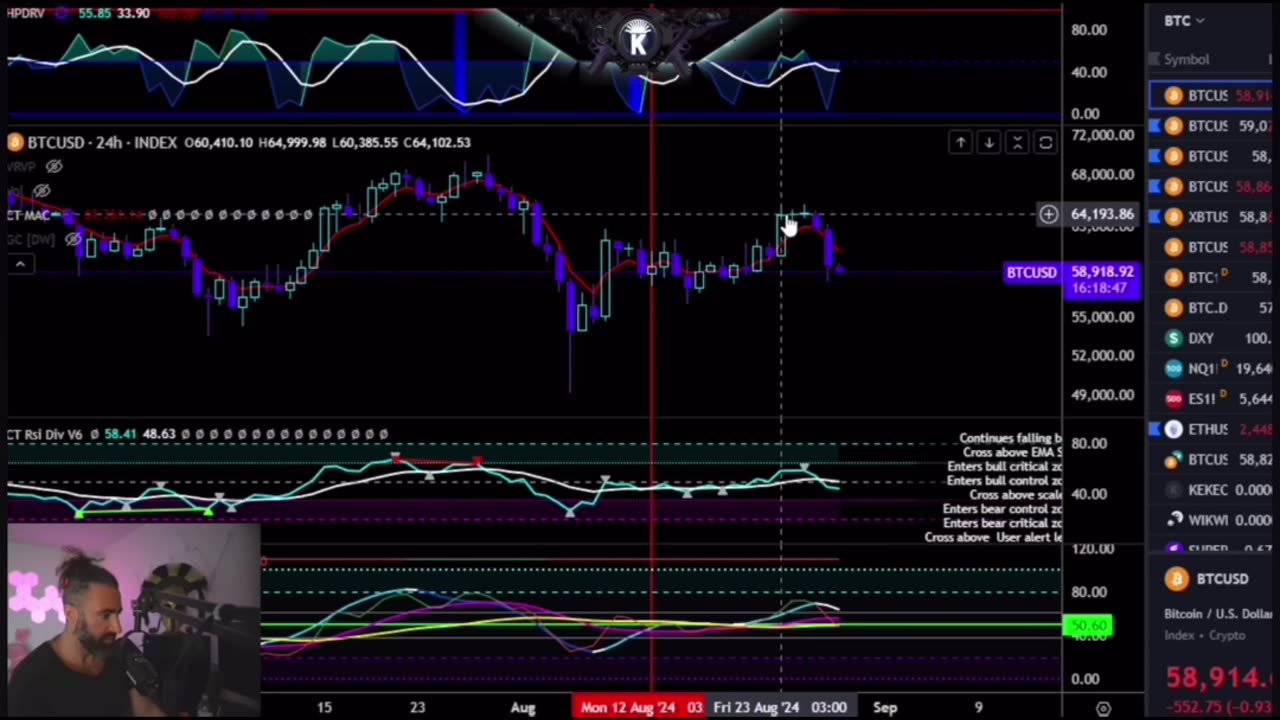Click the BTC1! row Bitcoin icon
1280x720 pixels.
pos(1174,277)
